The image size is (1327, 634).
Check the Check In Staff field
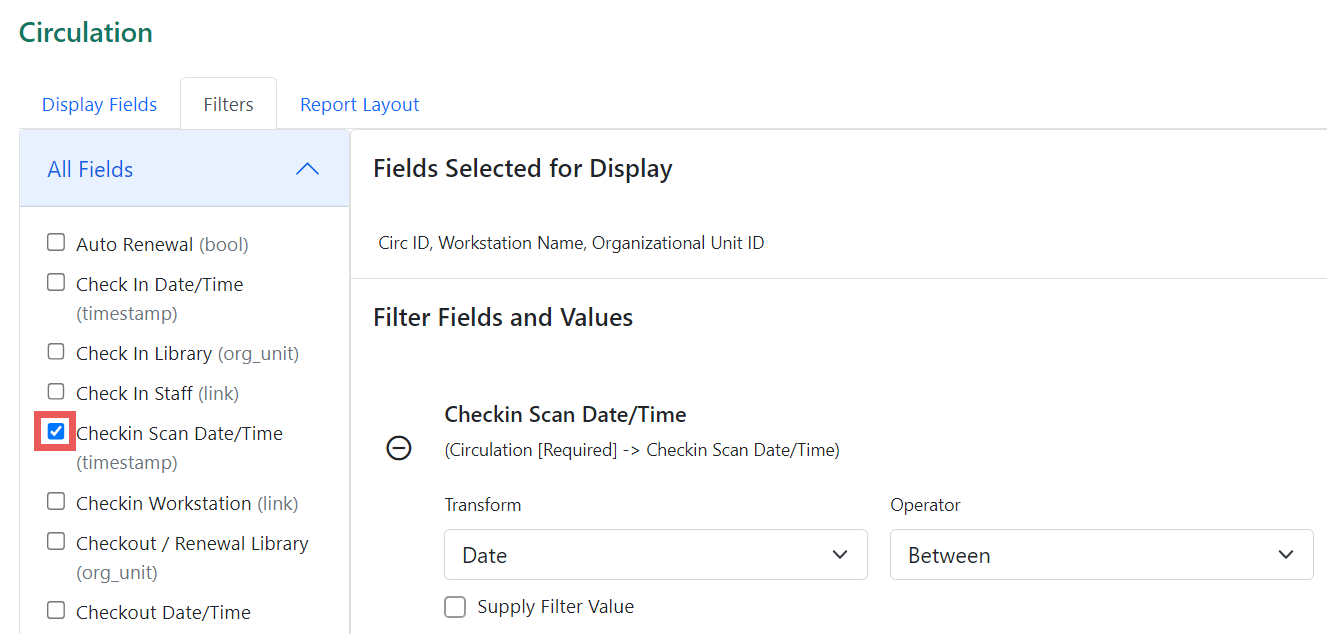55,391
